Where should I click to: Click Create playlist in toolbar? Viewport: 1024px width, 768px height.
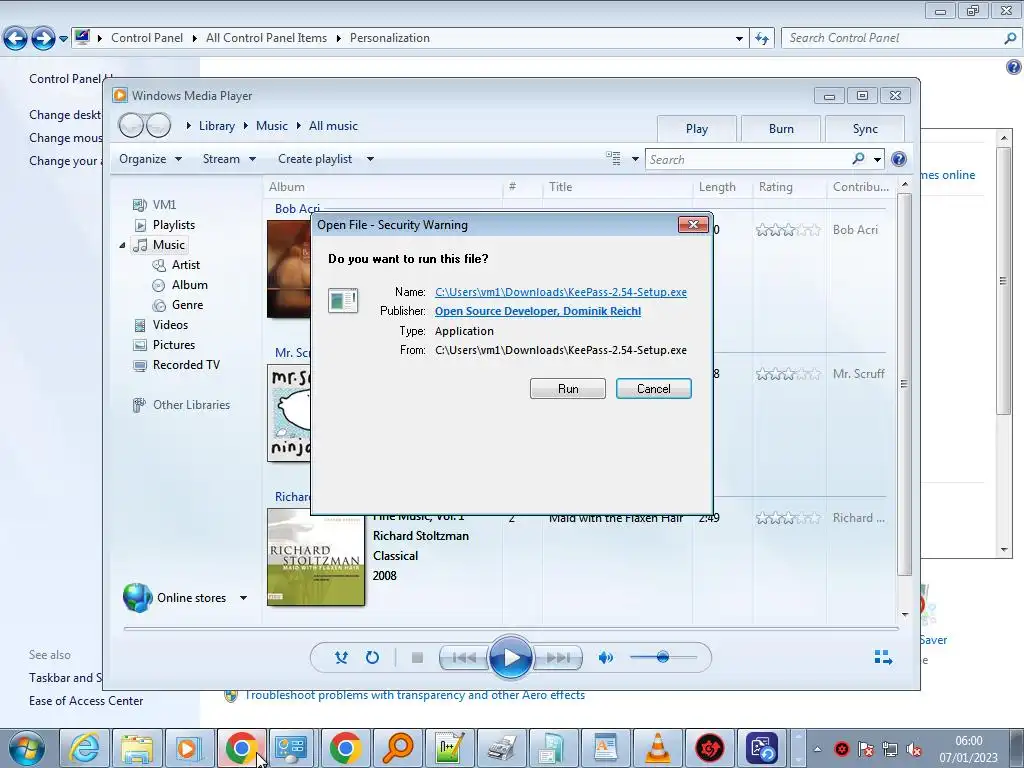click(315, 159)
